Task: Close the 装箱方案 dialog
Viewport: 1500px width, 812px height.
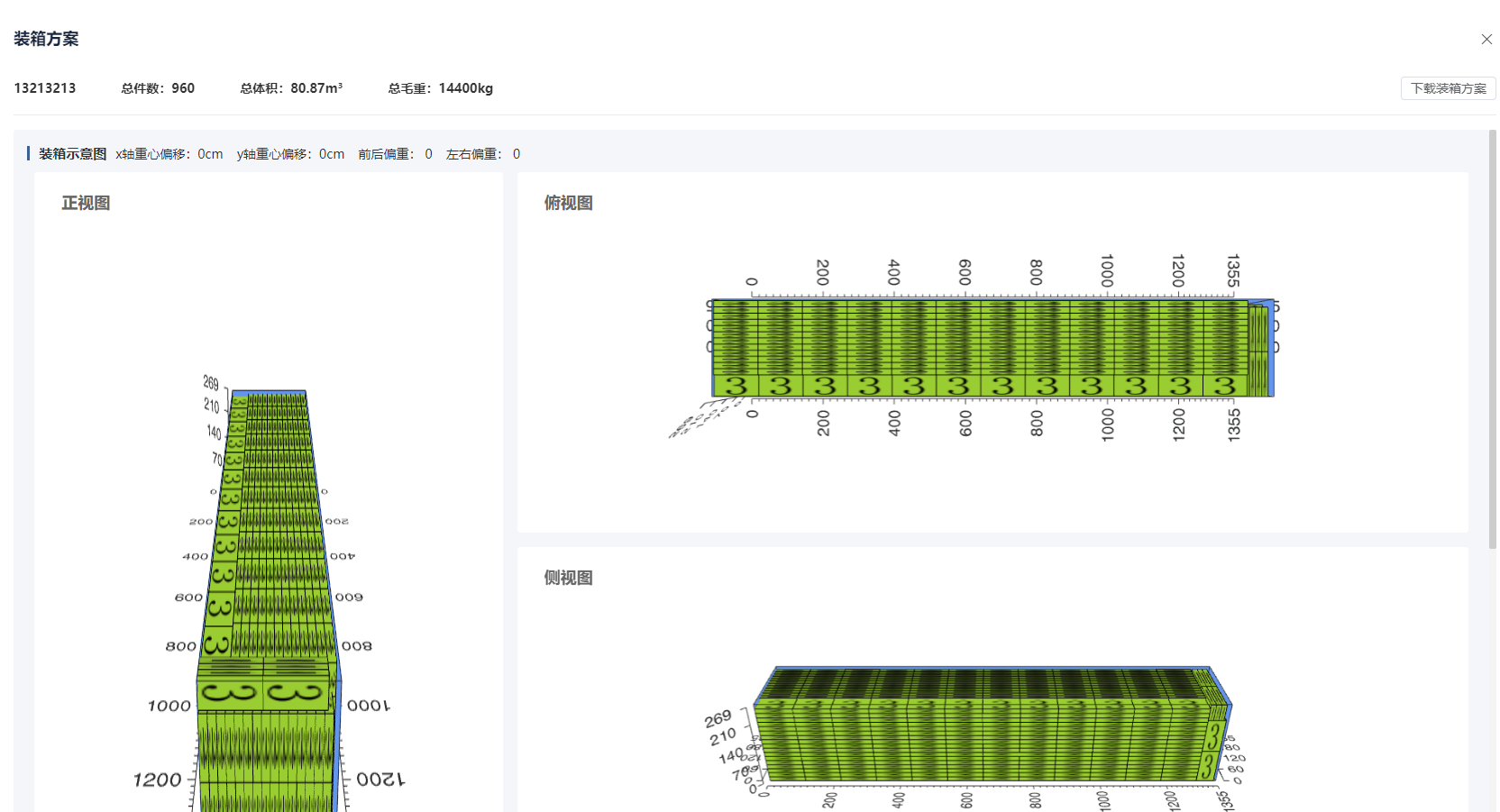Action: (x=1486, y=39)
